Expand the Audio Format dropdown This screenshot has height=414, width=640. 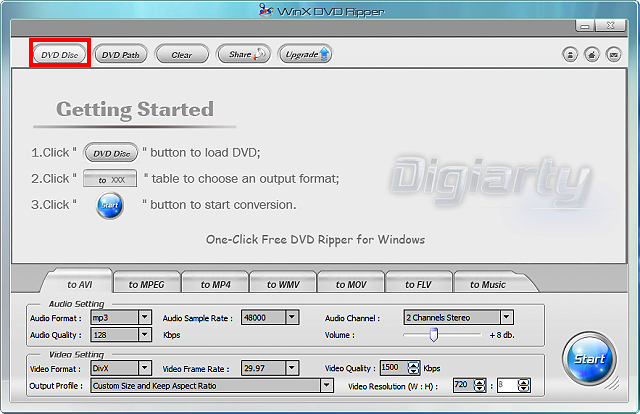pyautogui.click(x=144, y=317)
